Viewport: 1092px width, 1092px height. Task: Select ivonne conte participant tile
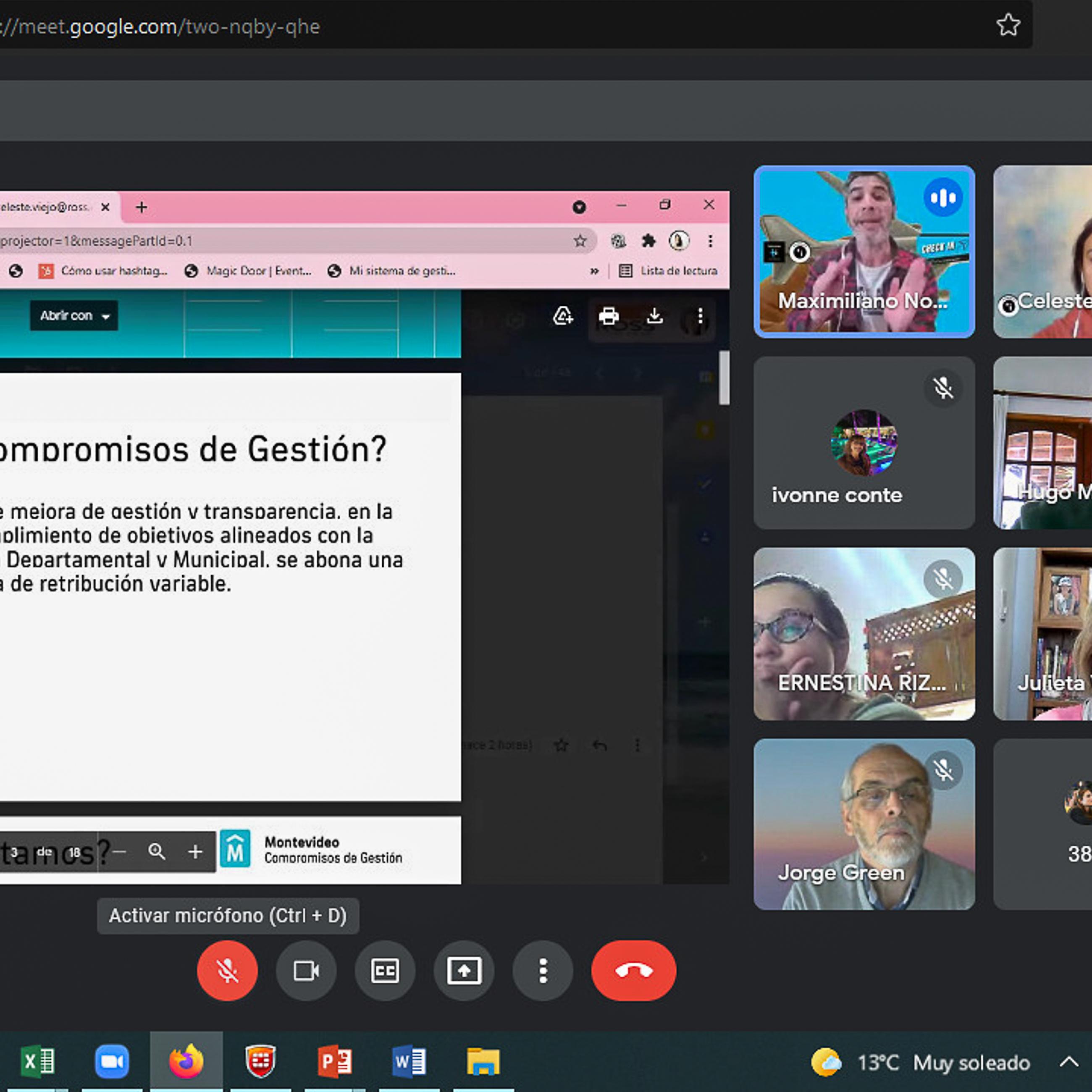point(864,443)
